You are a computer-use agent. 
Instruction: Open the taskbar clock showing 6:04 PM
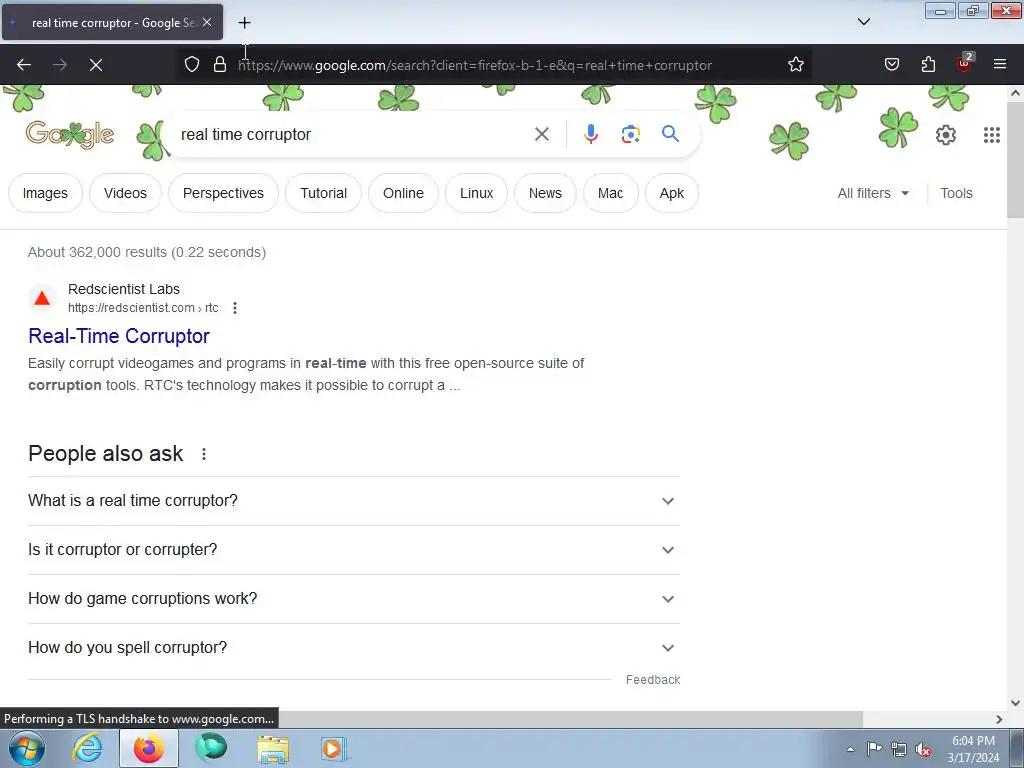click(973, 749)
